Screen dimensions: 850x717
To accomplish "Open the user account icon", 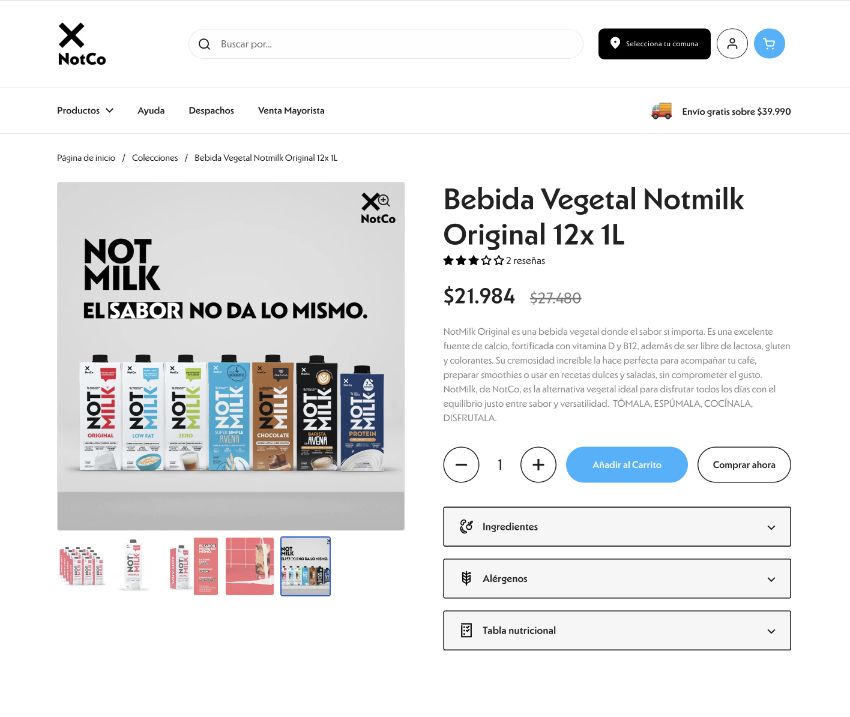I will click(732, 44).
